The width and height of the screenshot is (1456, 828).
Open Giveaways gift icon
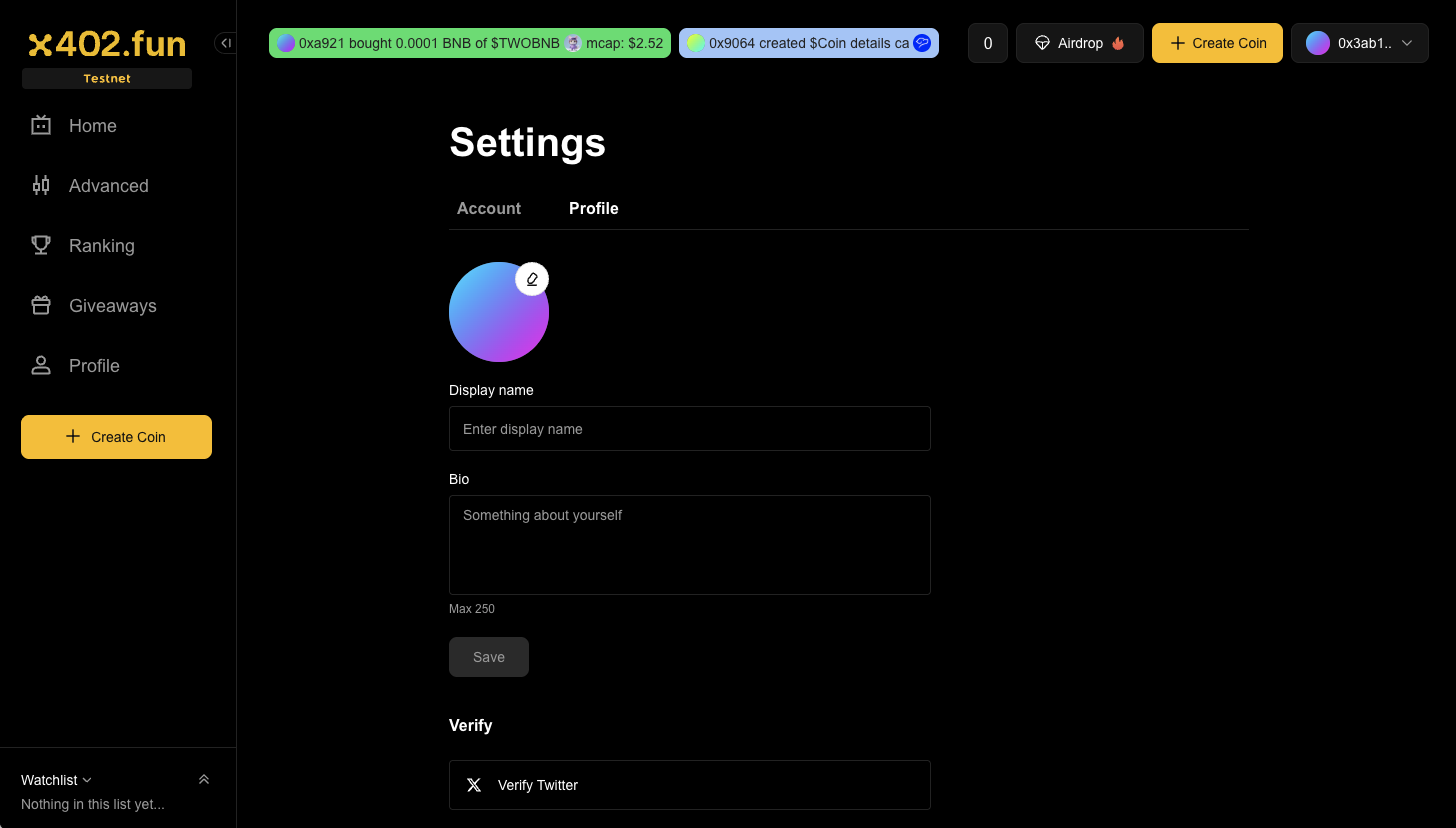point(41,306)
